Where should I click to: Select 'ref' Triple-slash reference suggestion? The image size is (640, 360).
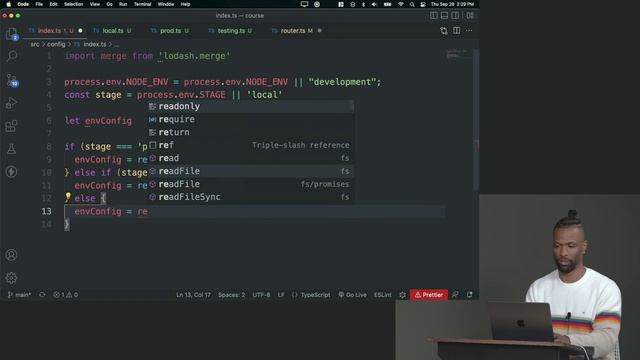pos(250,145)
